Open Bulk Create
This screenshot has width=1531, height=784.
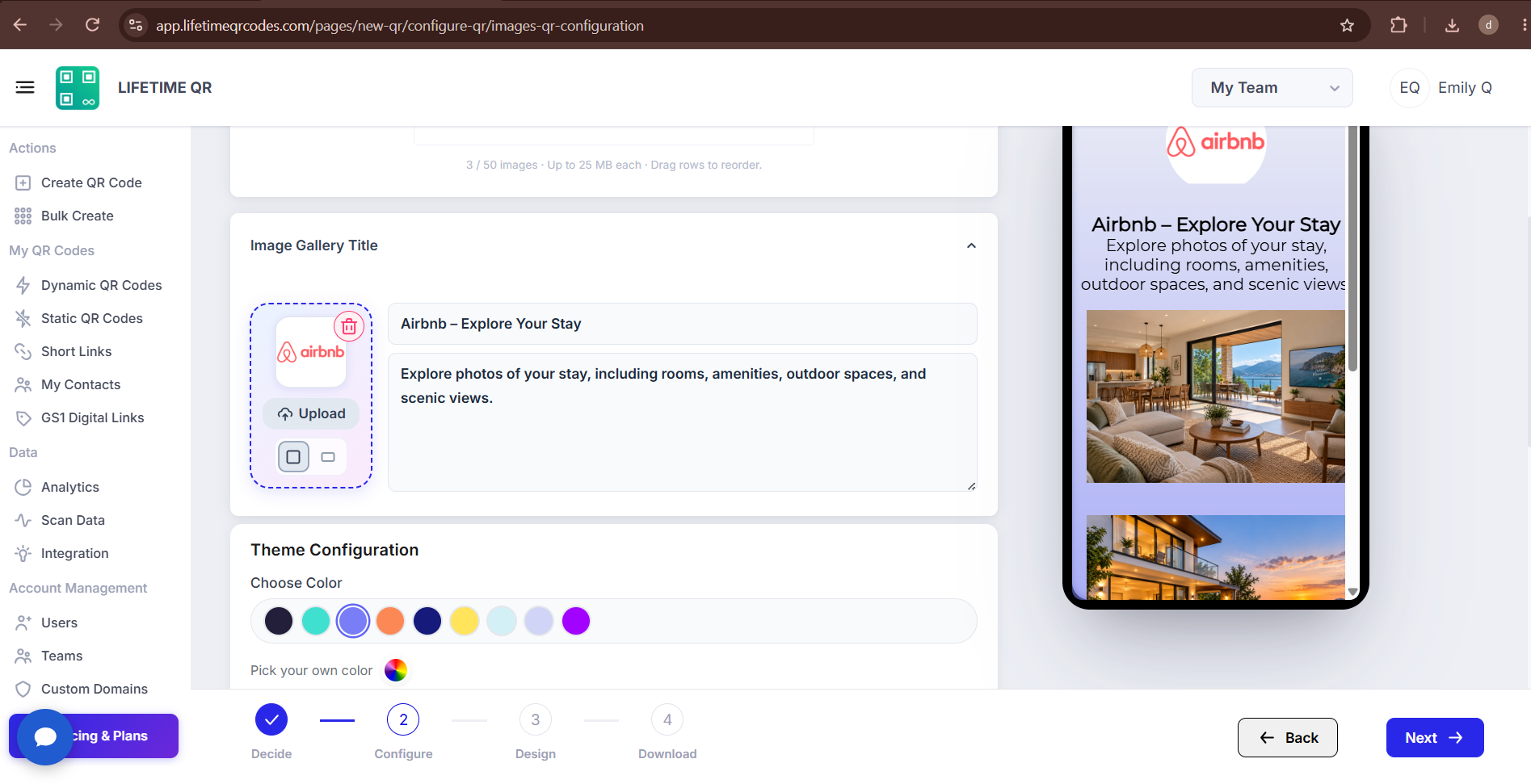[x=78, y=216]
